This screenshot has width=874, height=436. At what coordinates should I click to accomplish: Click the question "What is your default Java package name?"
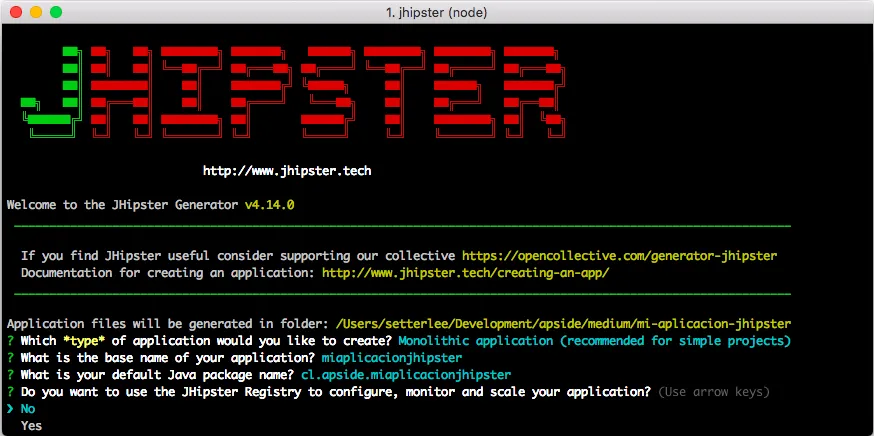[x=158, y=375]
